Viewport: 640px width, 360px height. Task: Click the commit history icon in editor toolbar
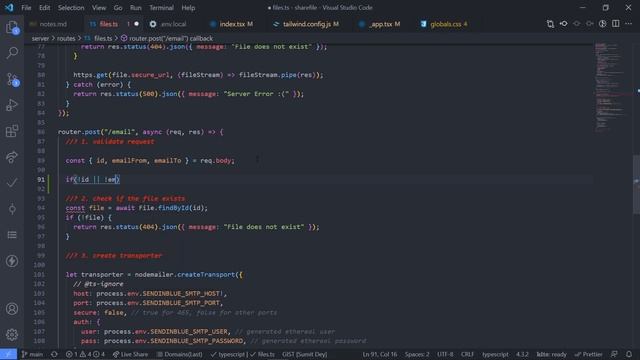pyautogui.click(x=563, y=24)
